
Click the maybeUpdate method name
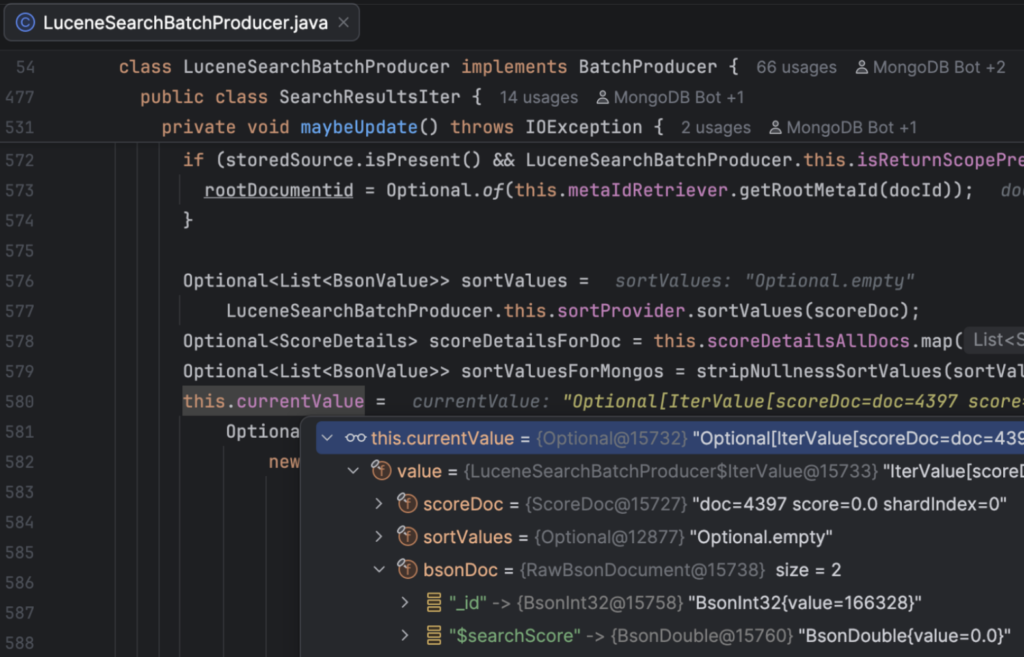(x=359, y=127)
